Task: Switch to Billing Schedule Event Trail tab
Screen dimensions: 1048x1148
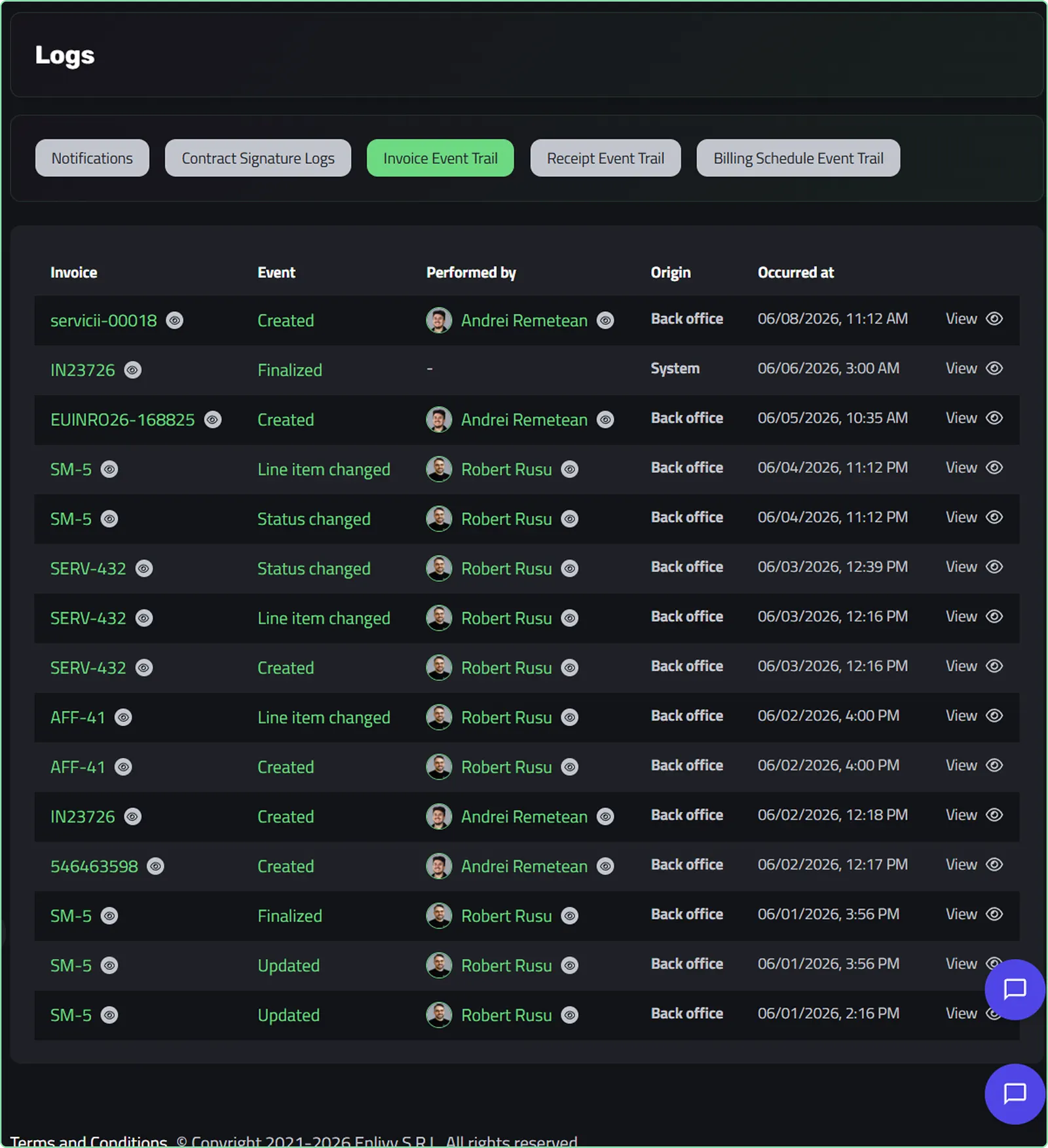Action: 798,158
